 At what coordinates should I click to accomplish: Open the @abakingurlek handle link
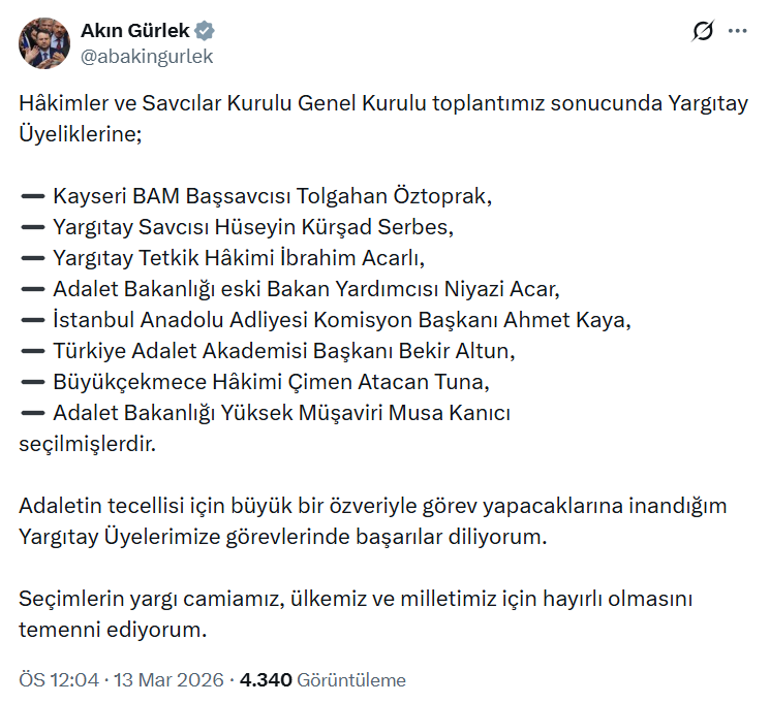[146, 56]
